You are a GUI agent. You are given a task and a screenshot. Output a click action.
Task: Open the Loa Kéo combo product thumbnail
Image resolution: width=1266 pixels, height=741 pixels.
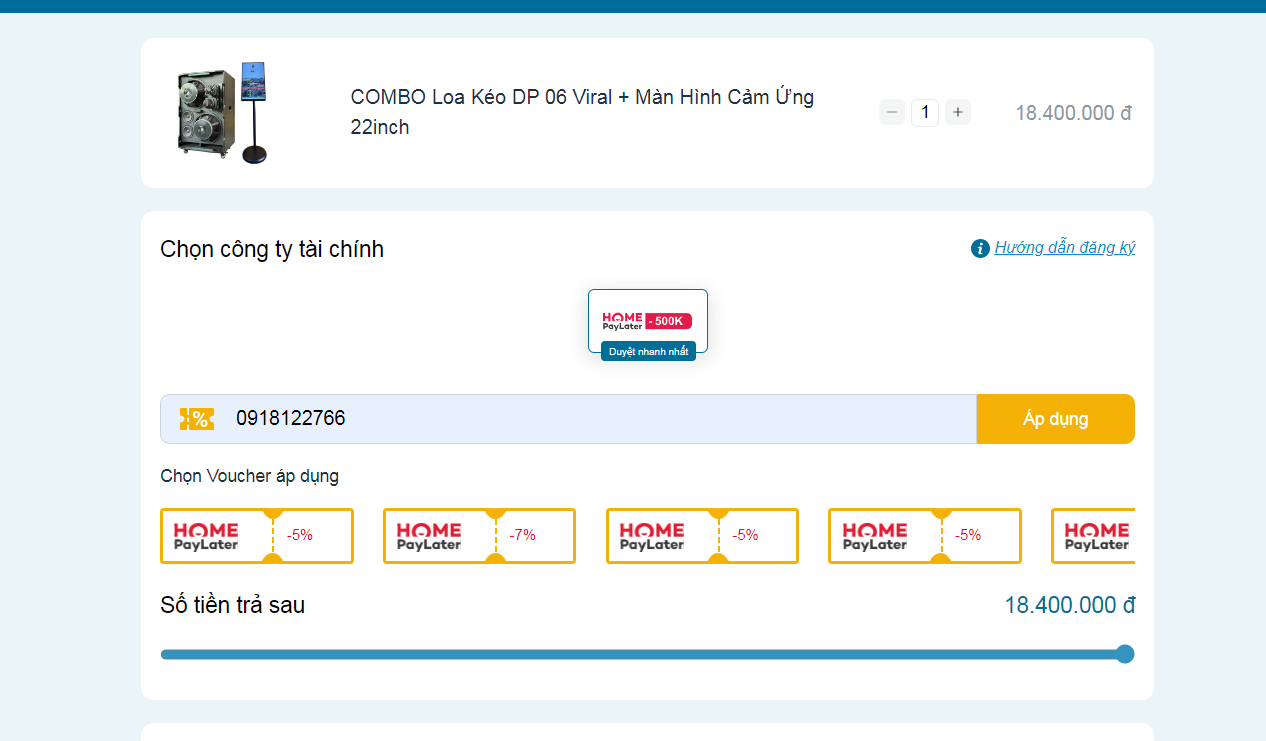coord(222,113)
